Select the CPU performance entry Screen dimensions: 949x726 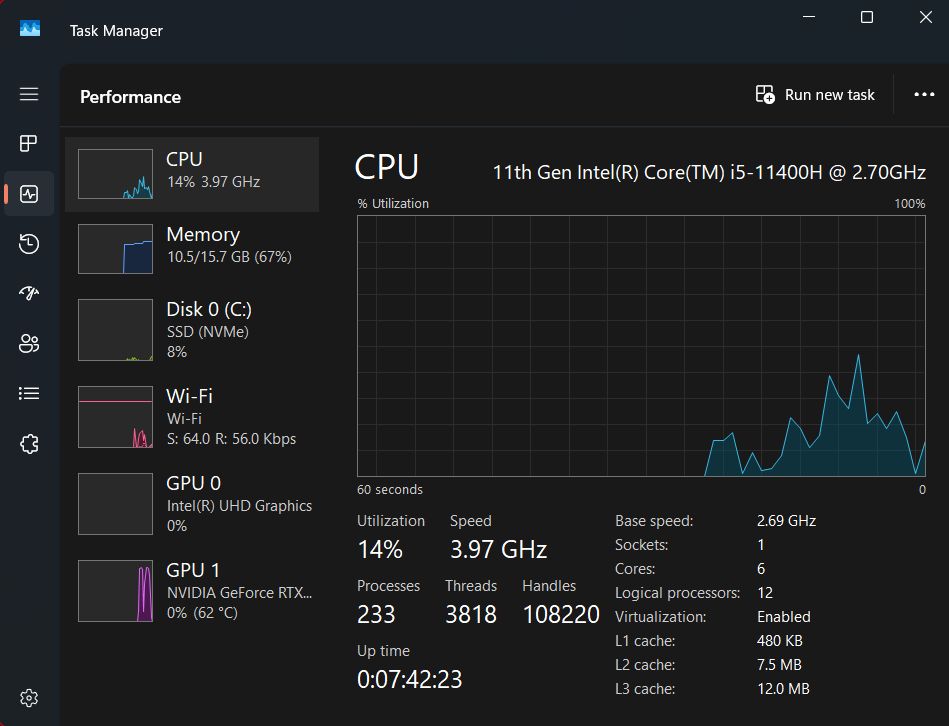tap(192, 174)
